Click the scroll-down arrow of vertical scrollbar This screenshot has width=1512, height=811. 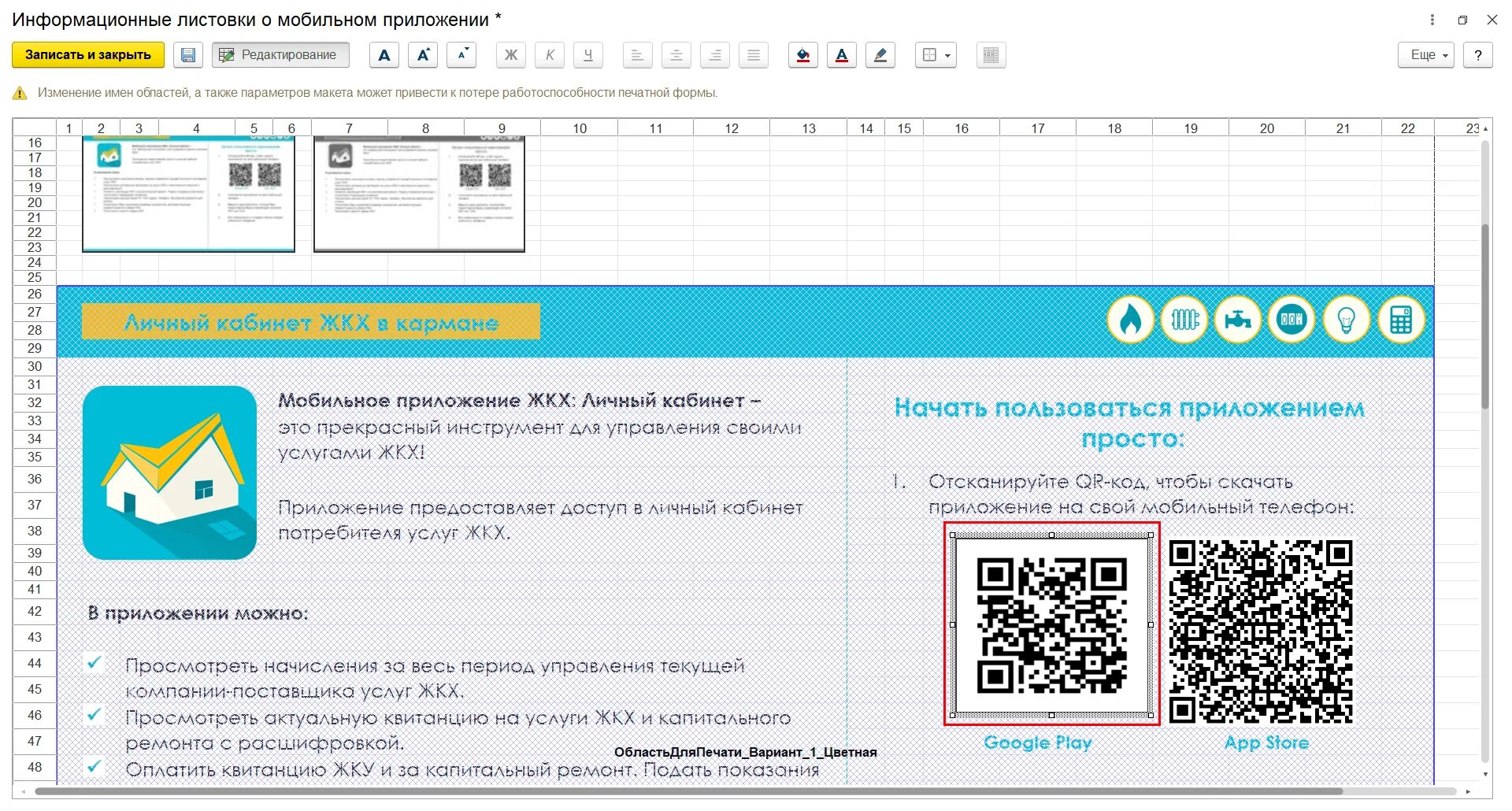pos(1486,774)
